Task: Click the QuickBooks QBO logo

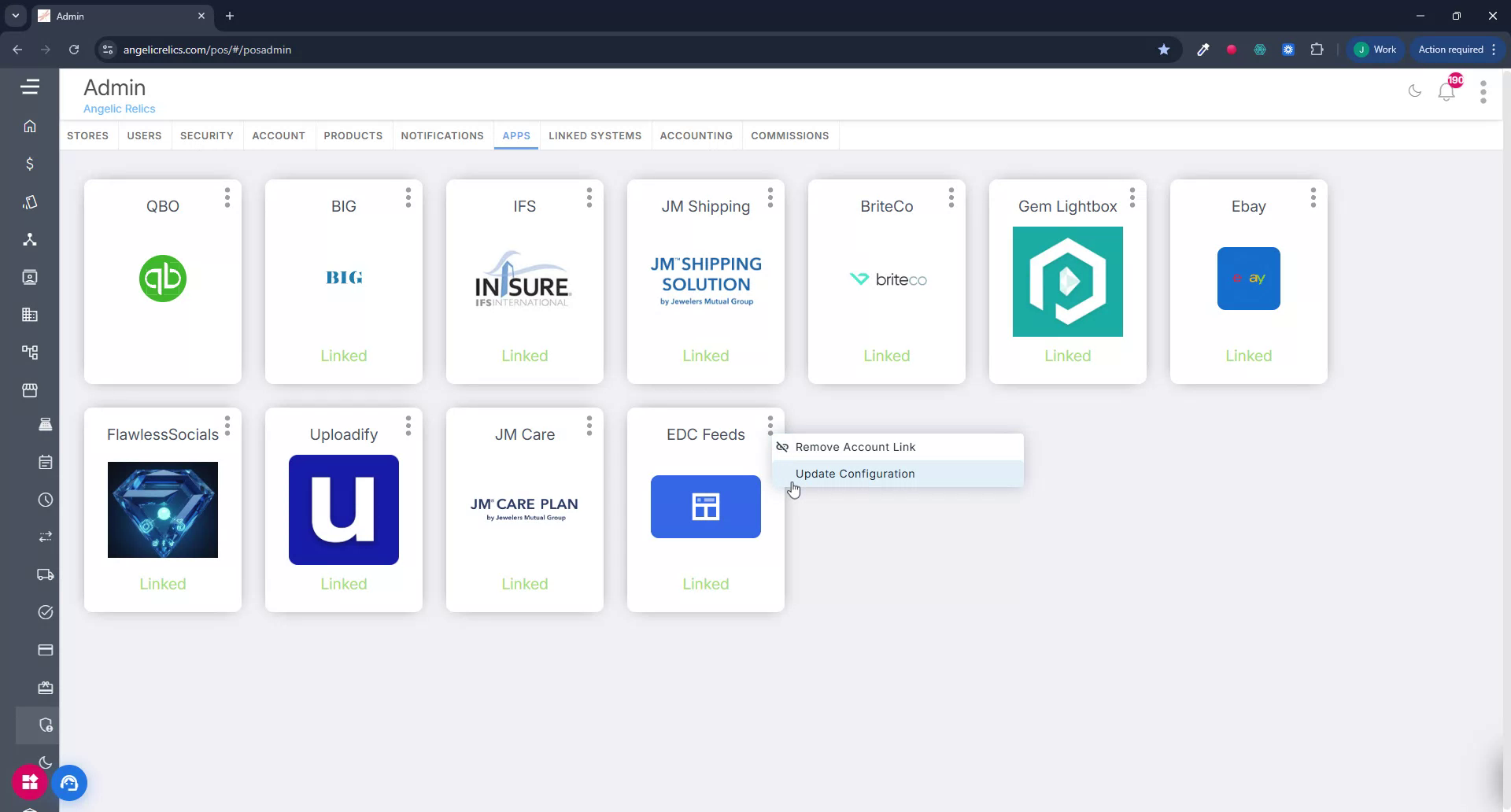Action: click(x=163, y=279)
